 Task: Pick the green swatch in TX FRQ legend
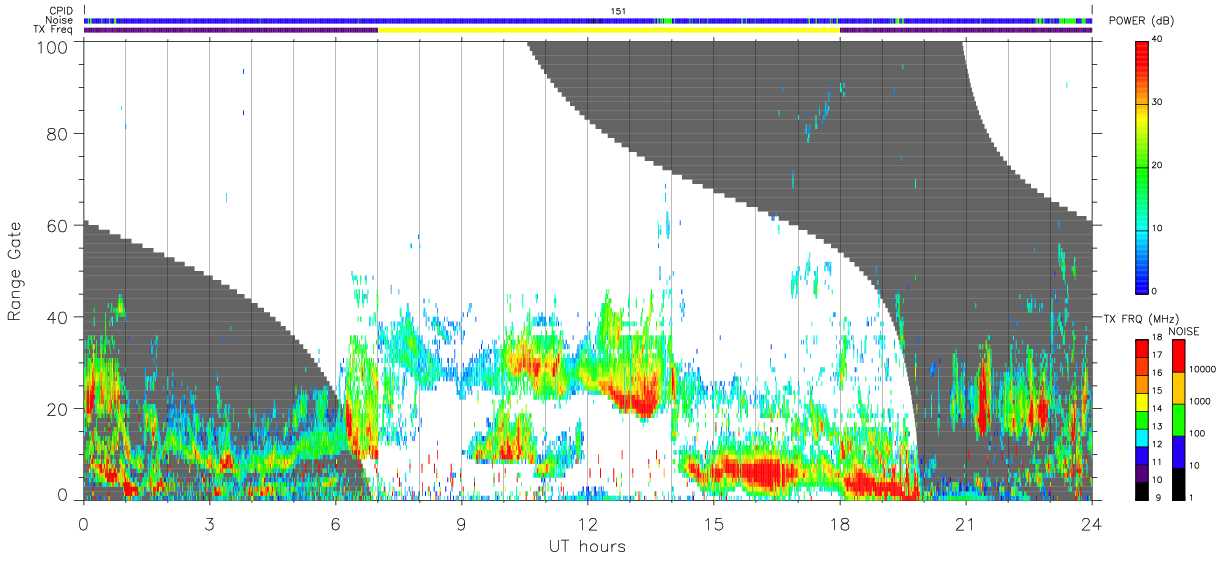click(x=1141, y=420)
